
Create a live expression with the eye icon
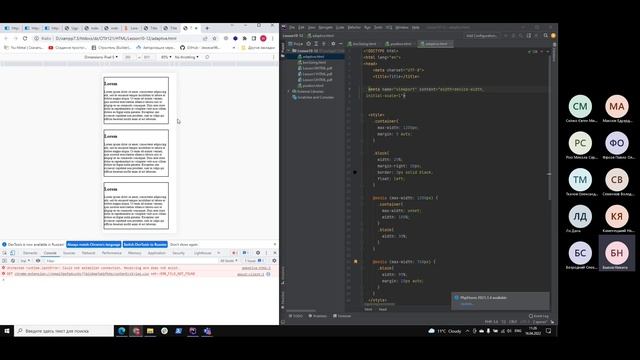pos(38,261)
